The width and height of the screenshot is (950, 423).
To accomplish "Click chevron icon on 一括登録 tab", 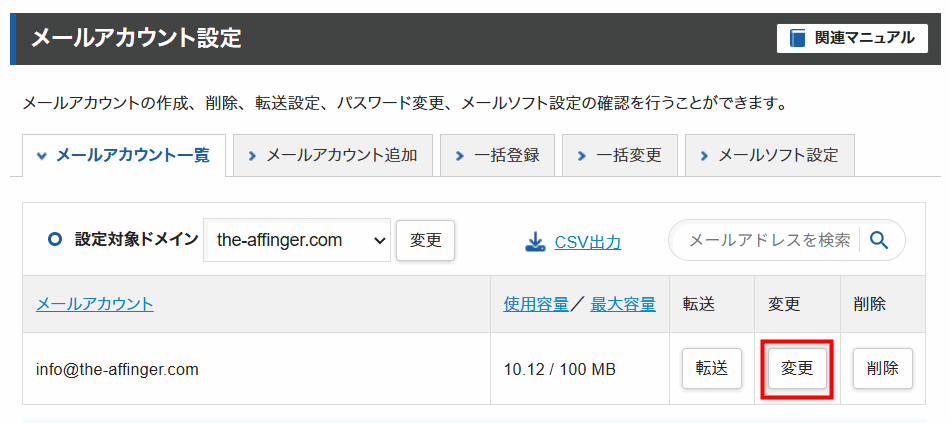I will pyautogui.click(x=460, y=156).
